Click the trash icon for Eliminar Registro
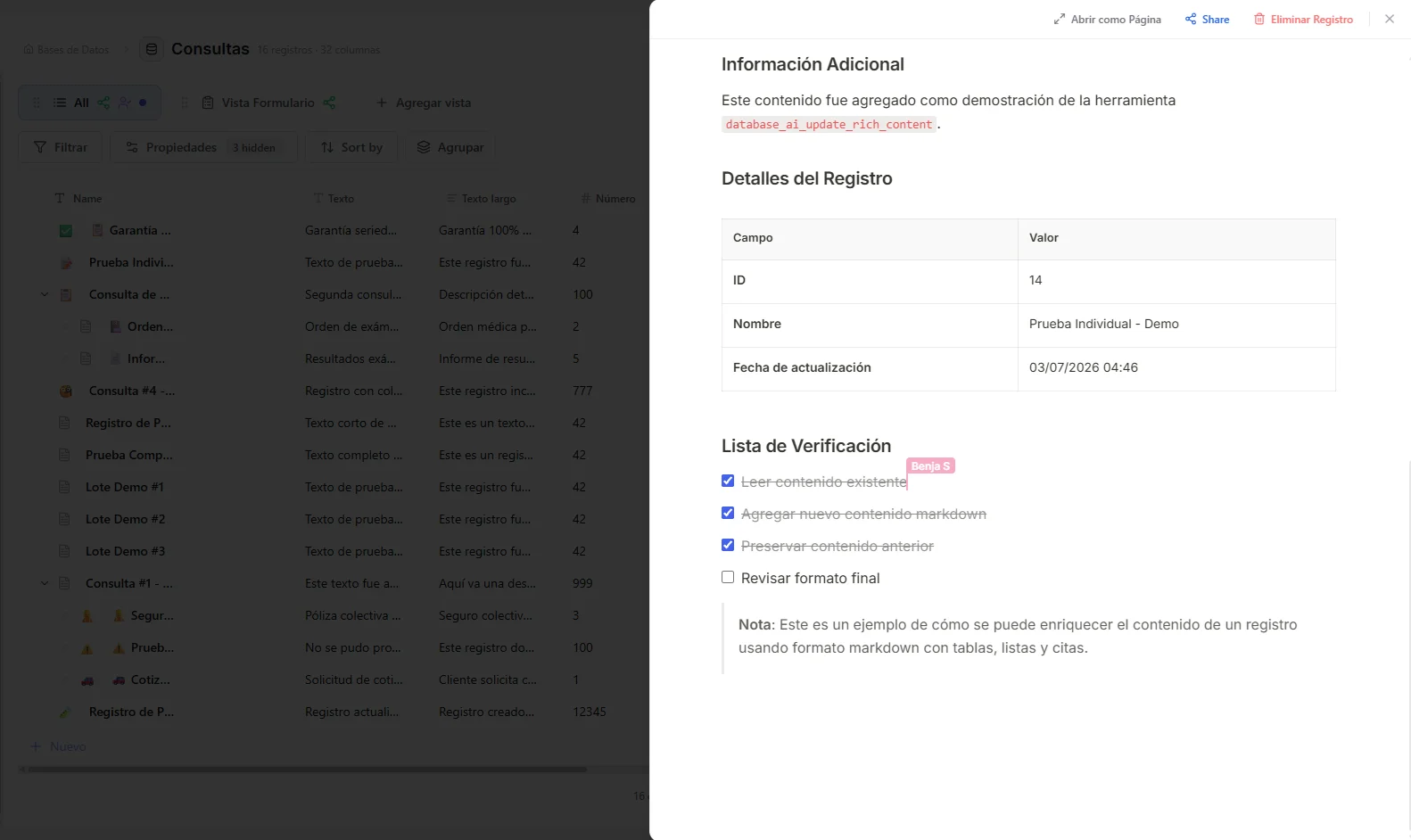1411x840 pixels. click(1259, 19)
